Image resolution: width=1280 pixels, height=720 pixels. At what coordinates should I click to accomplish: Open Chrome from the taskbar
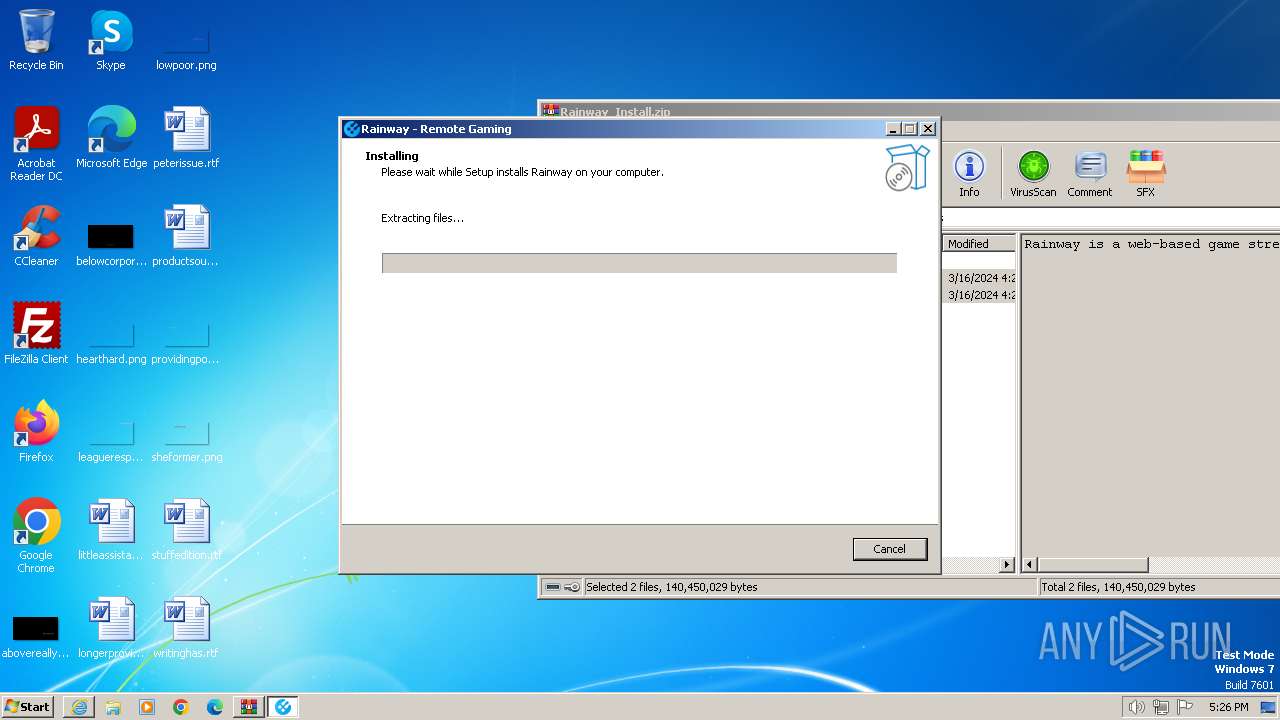pos(181,707)
